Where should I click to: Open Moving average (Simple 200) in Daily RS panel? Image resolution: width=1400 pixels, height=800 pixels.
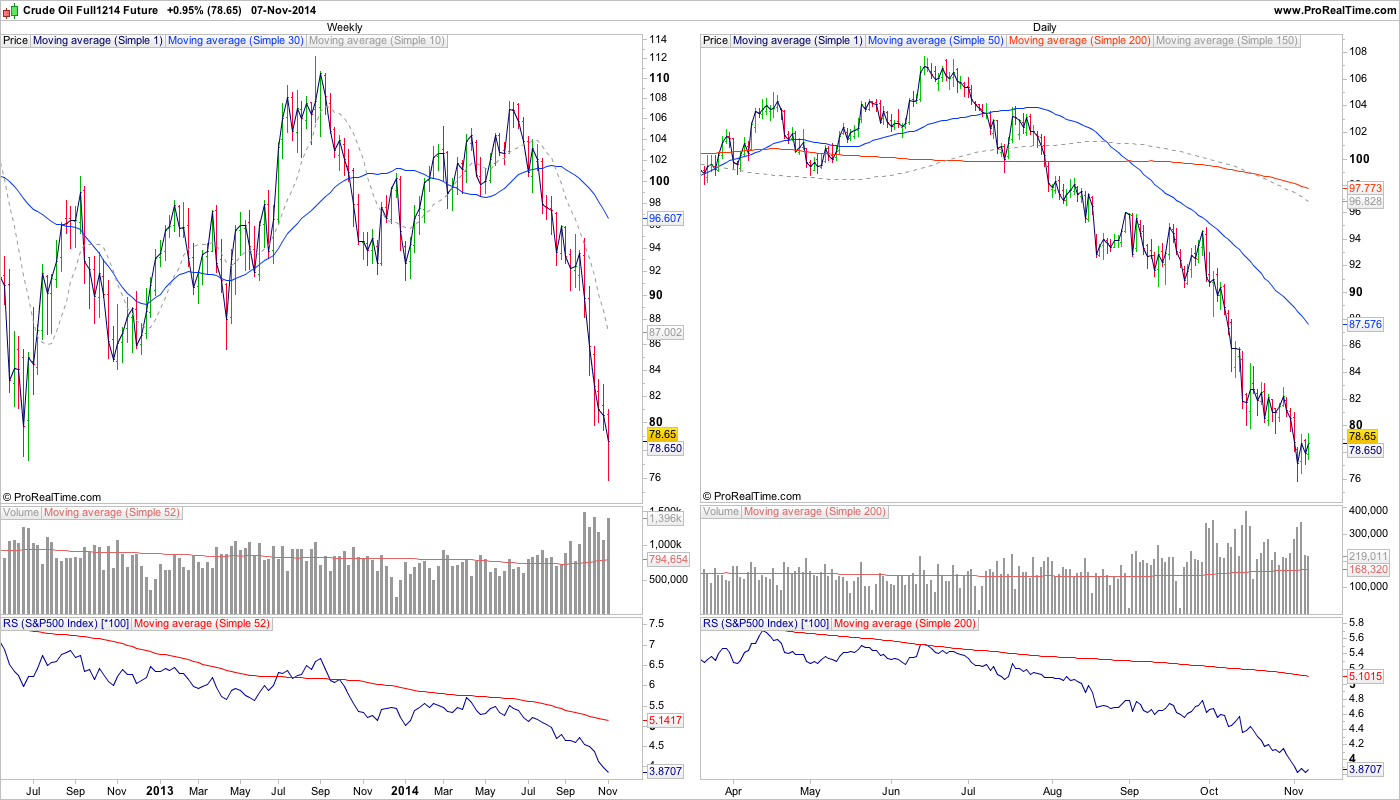coord(904,623)
